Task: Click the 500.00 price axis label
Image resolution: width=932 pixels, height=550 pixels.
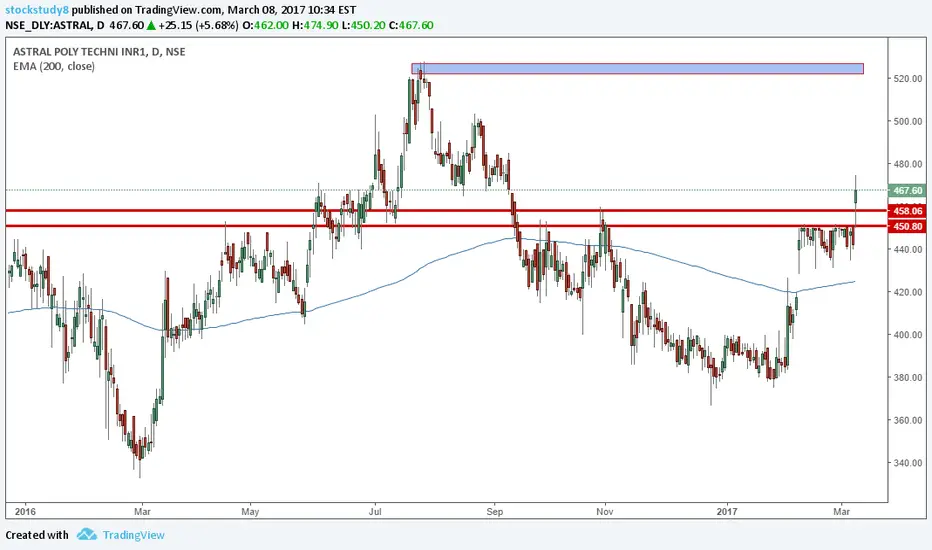Action: point(908,121)
